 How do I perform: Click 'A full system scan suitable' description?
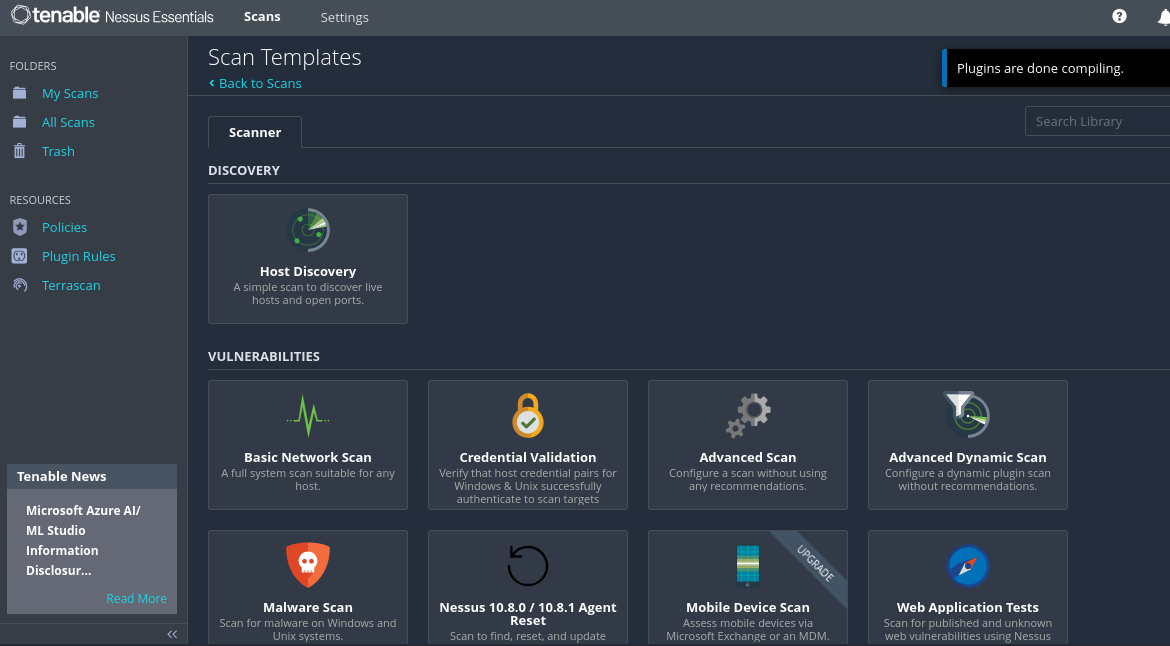tap(307, 480)
